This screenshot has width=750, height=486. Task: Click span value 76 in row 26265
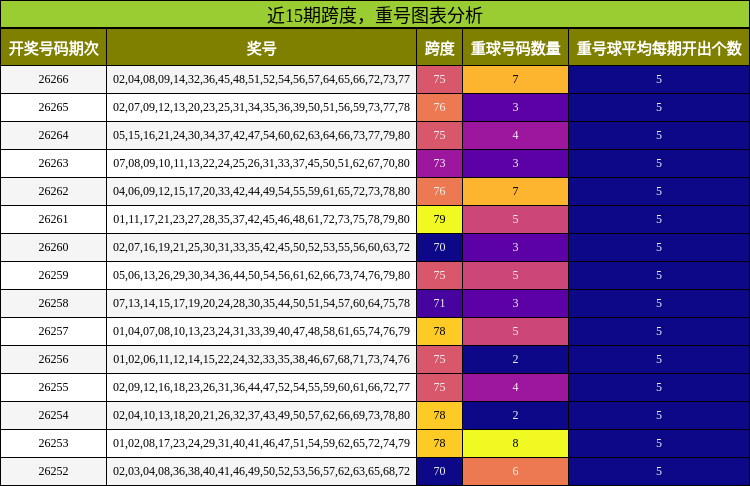[439, 107]
